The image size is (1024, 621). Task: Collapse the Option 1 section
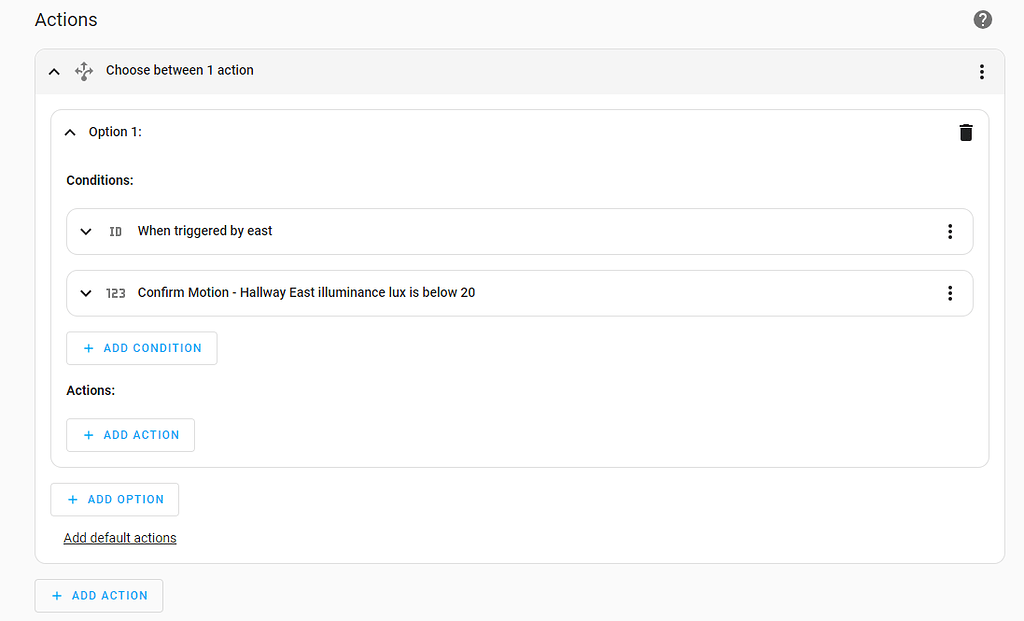point(70,132)
